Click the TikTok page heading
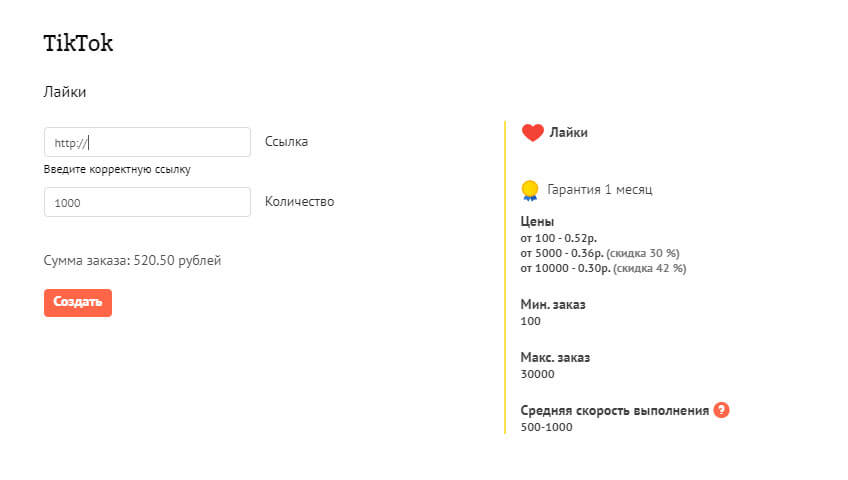 tap(78, 42)
